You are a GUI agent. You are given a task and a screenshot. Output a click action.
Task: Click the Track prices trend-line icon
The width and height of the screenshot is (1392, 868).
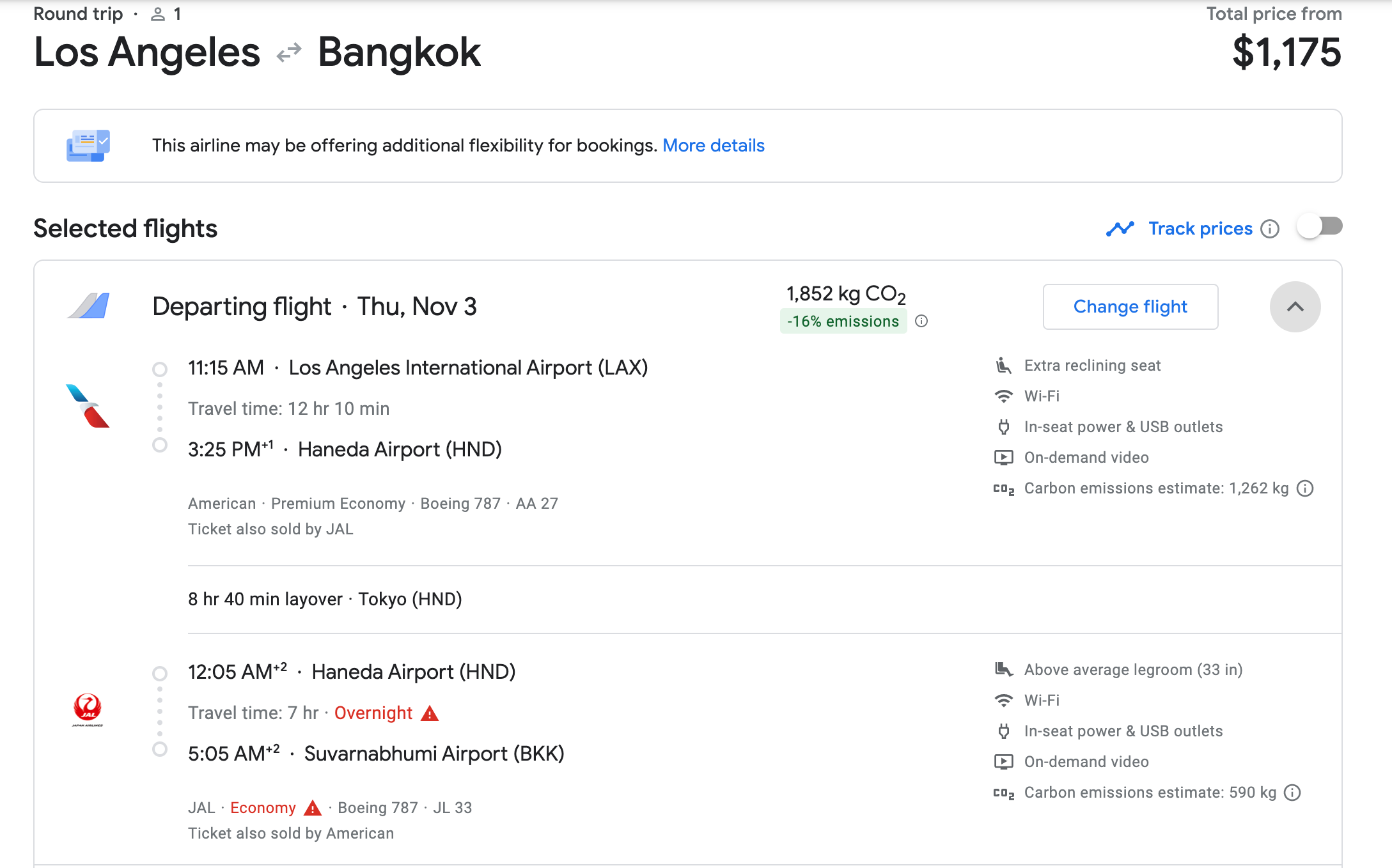pyautogui.click(x=1120, y=228)
